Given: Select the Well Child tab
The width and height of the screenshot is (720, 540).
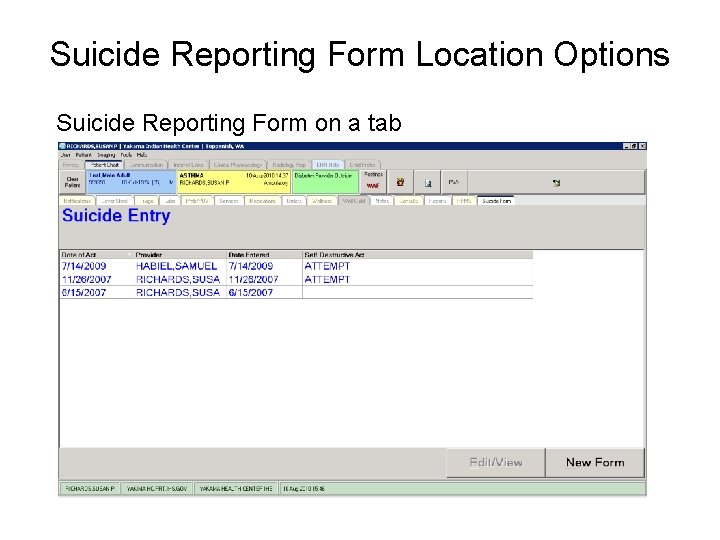Looking at the screenshot, I should [354, 201].
